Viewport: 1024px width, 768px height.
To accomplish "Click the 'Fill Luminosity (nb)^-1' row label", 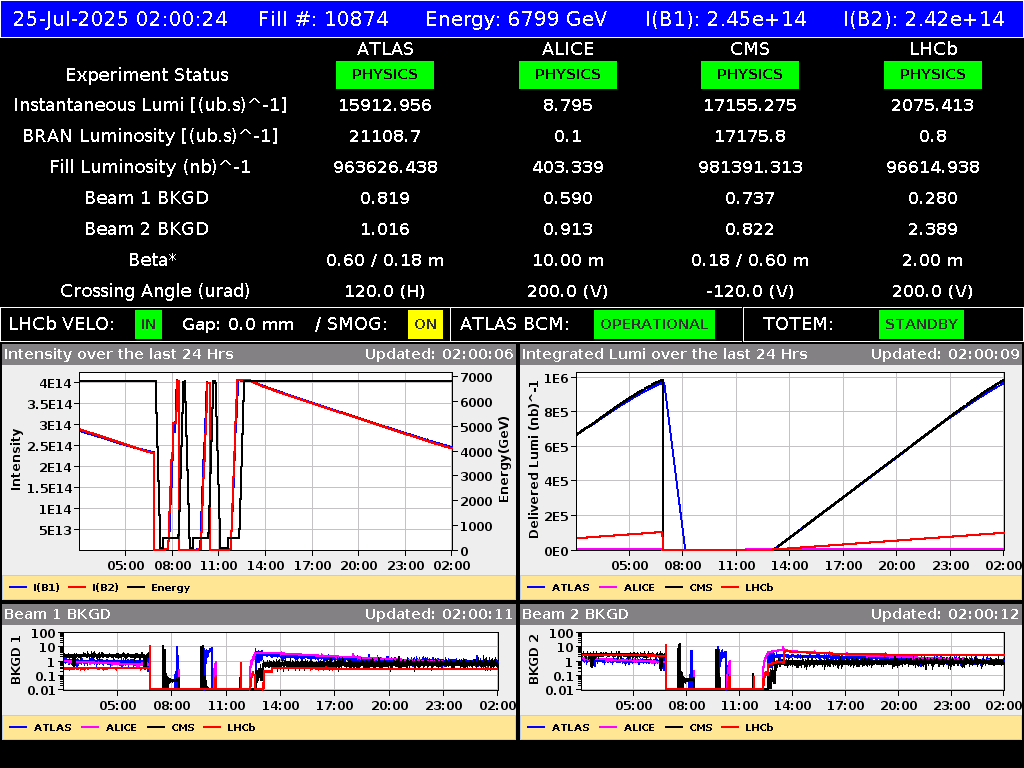I will click(x=150, y=167).
